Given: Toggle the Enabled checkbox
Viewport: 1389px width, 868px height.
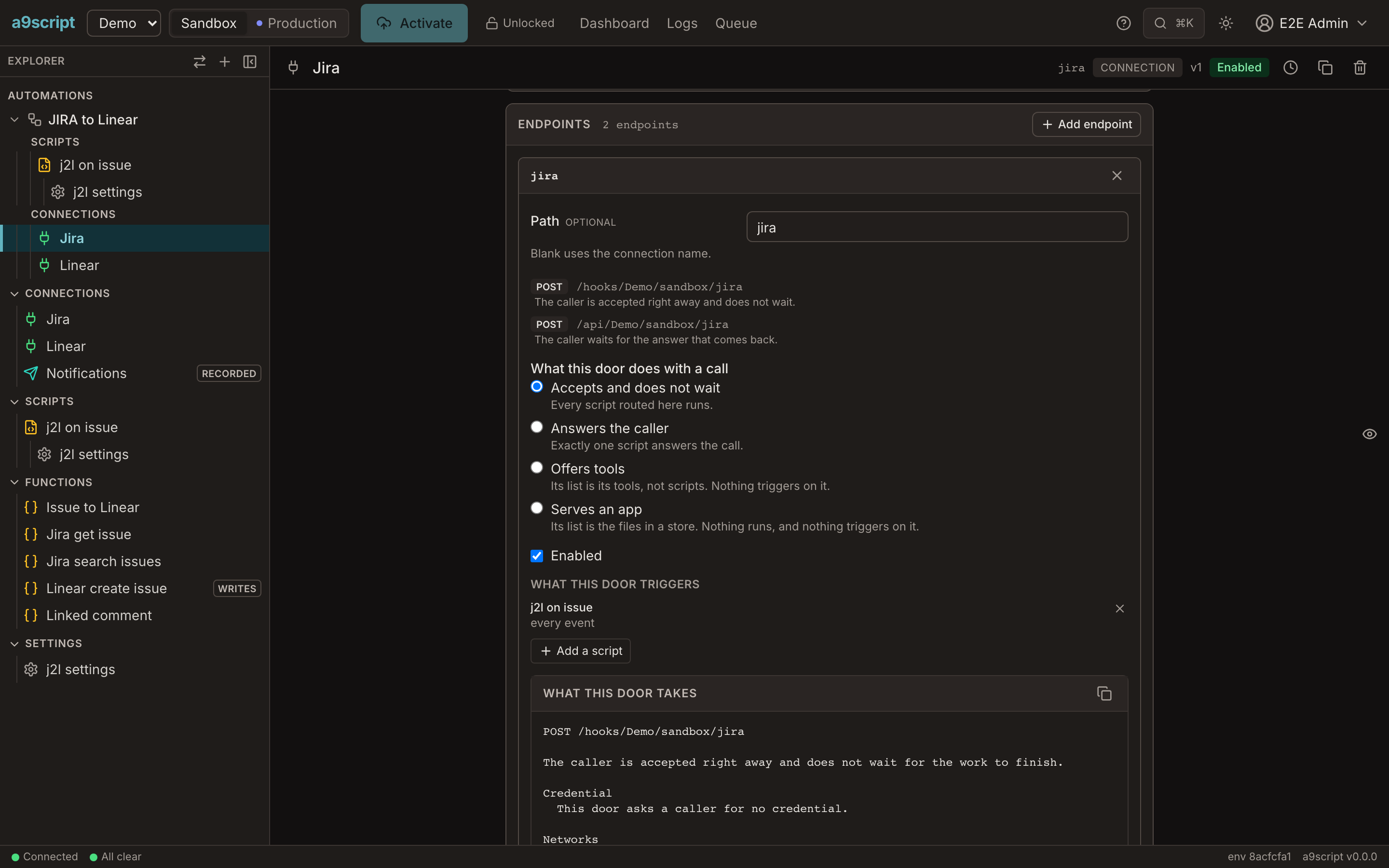Looking at the screenshot, I should (x=536, y=556).
